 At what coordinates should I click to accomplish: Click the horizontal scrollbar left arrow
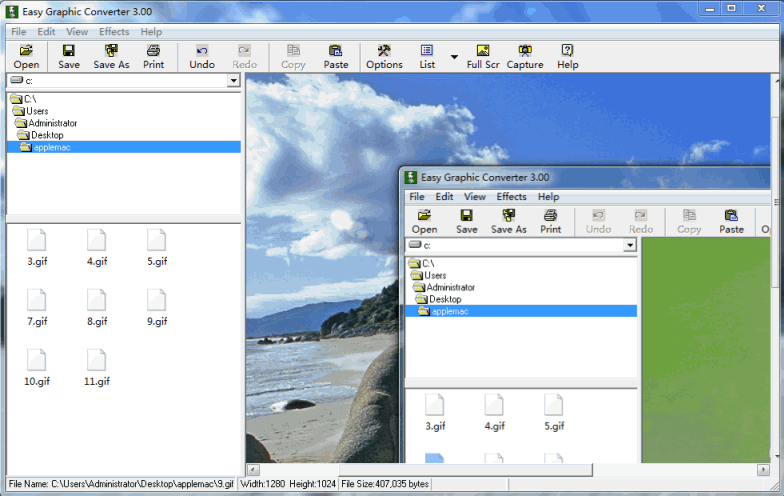point(253,470)
